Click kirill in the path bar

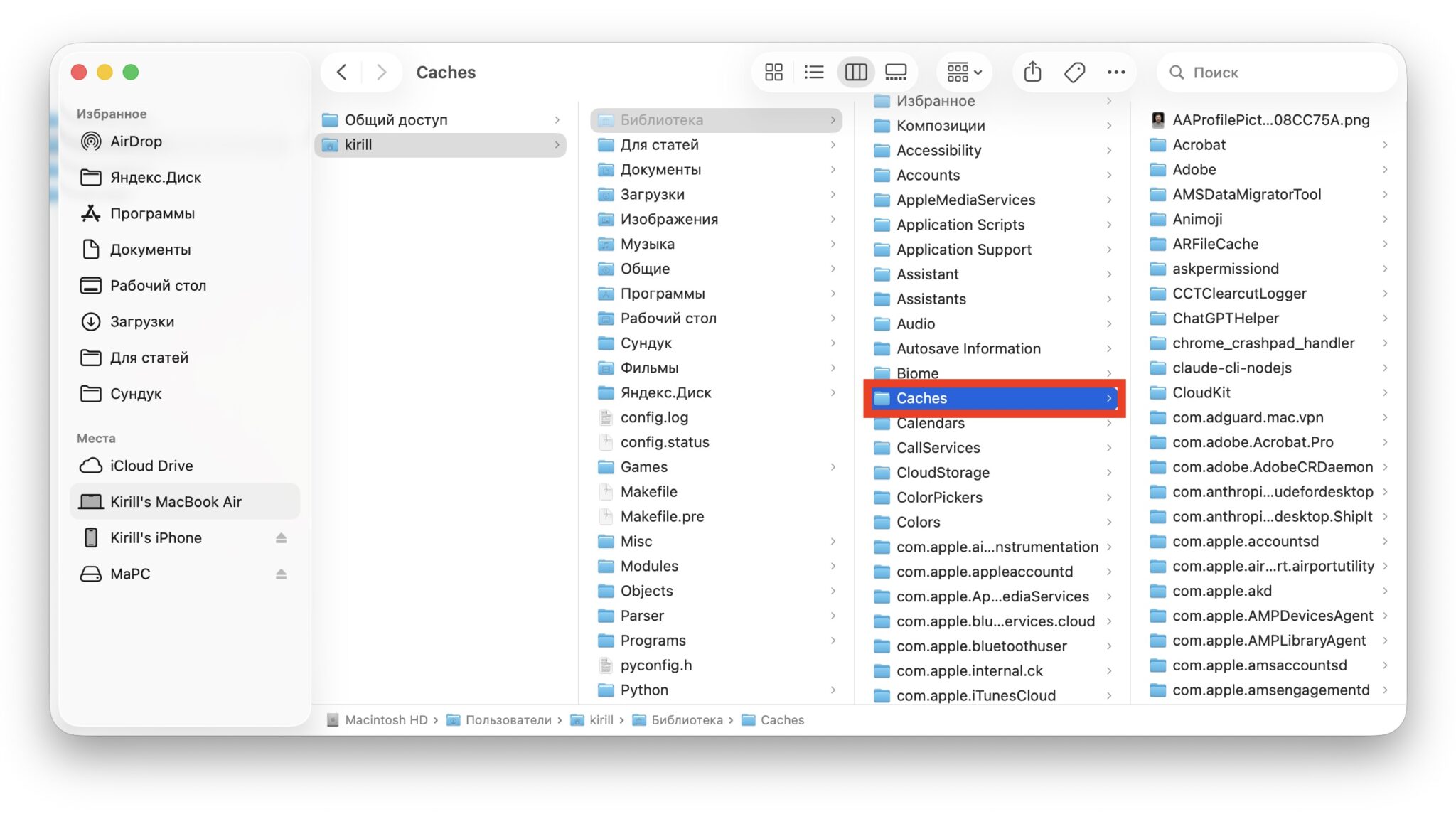tap(591, 720)
